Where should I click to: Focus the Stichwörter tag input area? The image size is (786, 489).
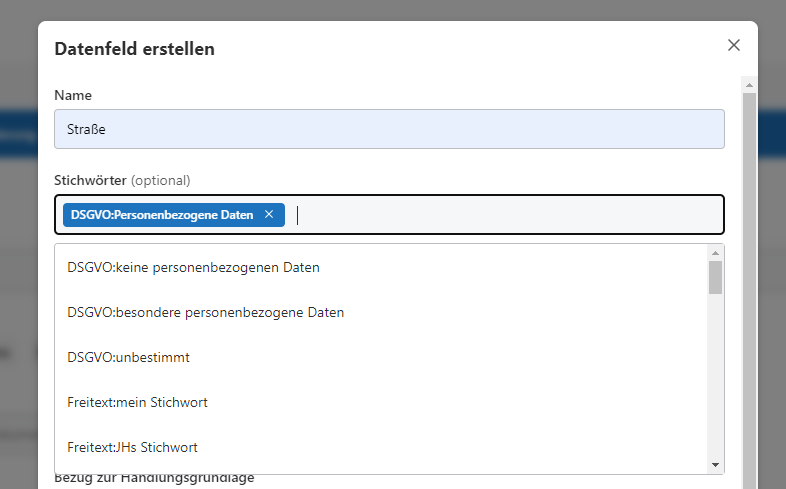pyautogui.click(x=500, y=215)
